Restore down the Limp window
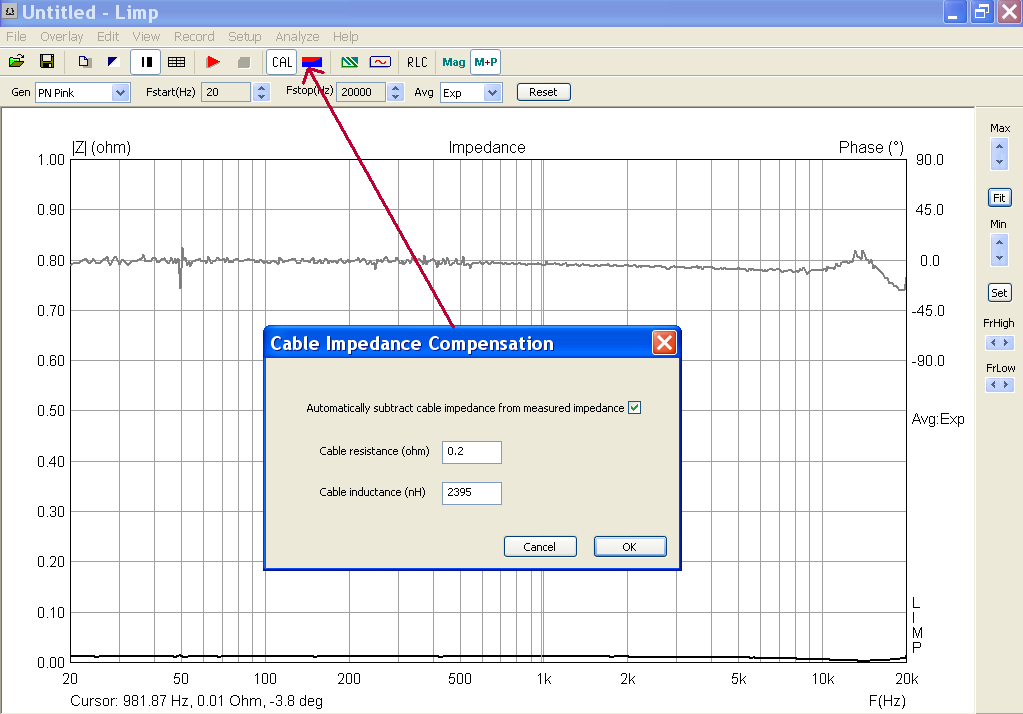 (981, 12)
